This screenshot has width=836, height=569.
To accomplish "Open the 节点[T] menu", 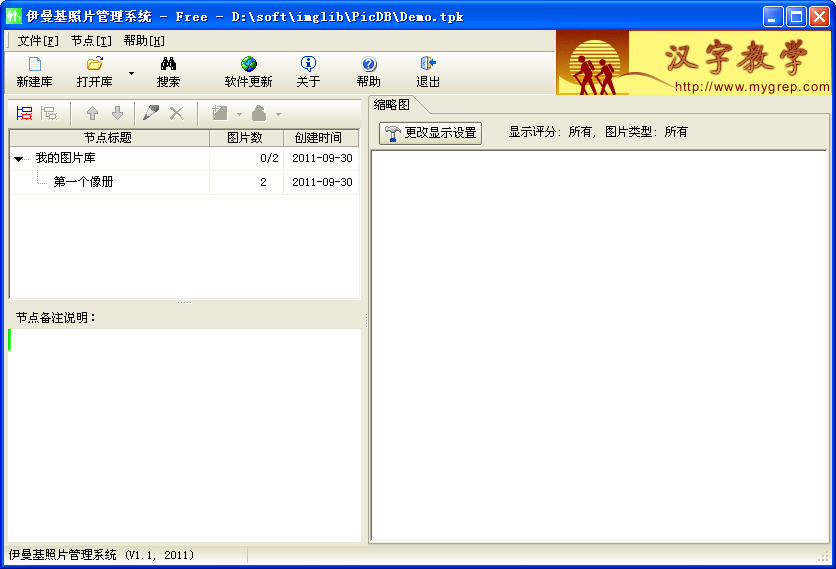I will point(91,41).
